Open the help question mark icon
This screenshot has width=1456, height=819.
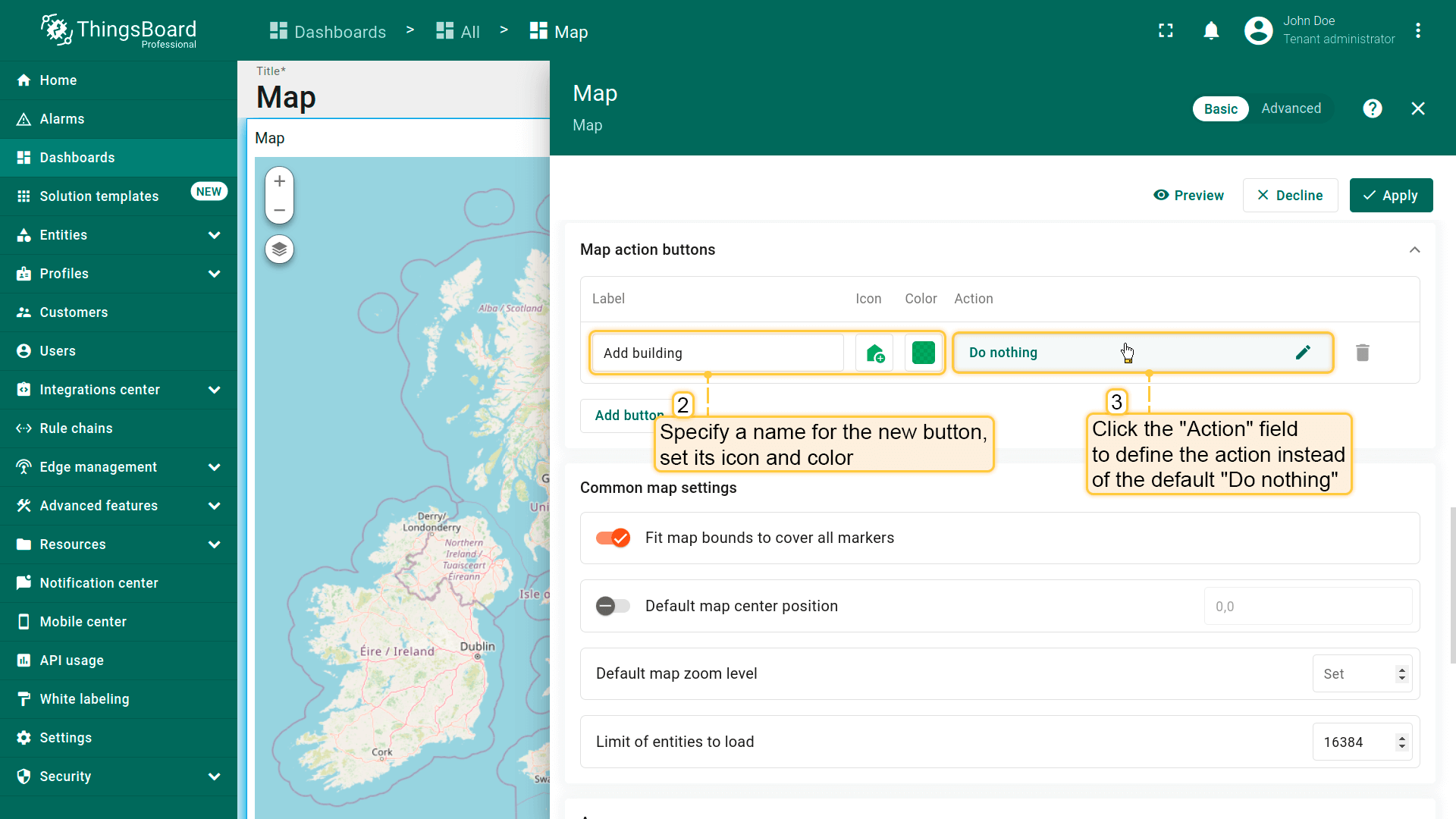(1372, 108)
